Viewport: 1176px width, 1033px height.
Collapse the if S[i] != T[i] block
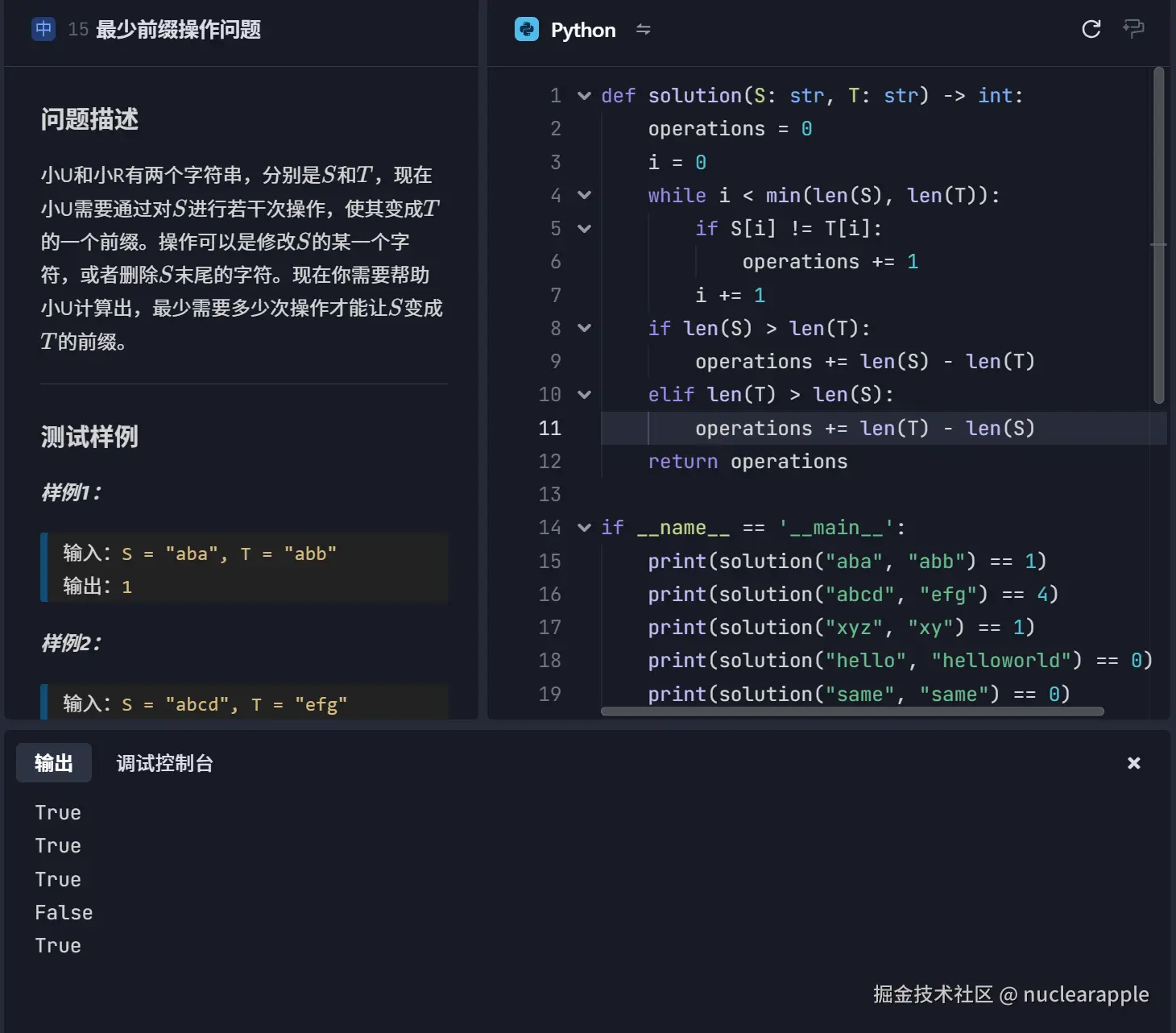584,229
